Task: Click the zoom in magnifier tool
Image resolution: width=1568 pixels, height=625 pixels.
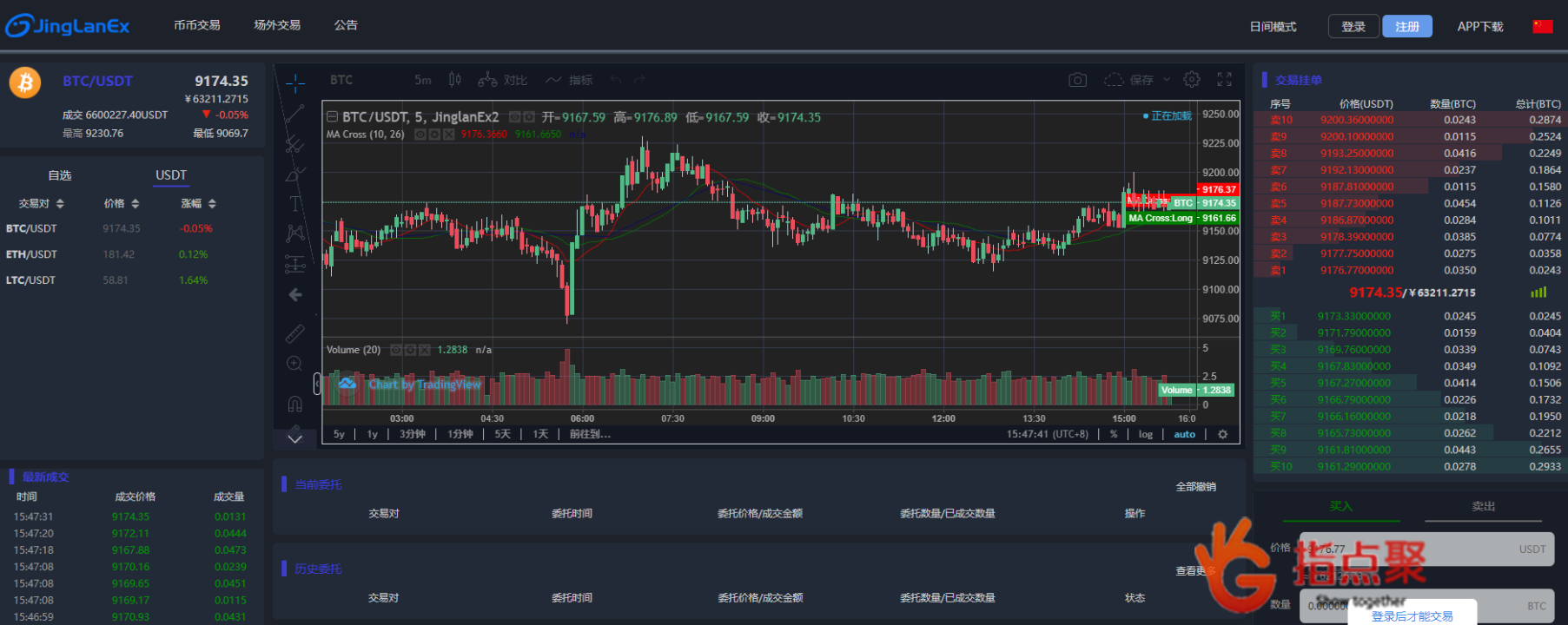Action: (295, 364)
